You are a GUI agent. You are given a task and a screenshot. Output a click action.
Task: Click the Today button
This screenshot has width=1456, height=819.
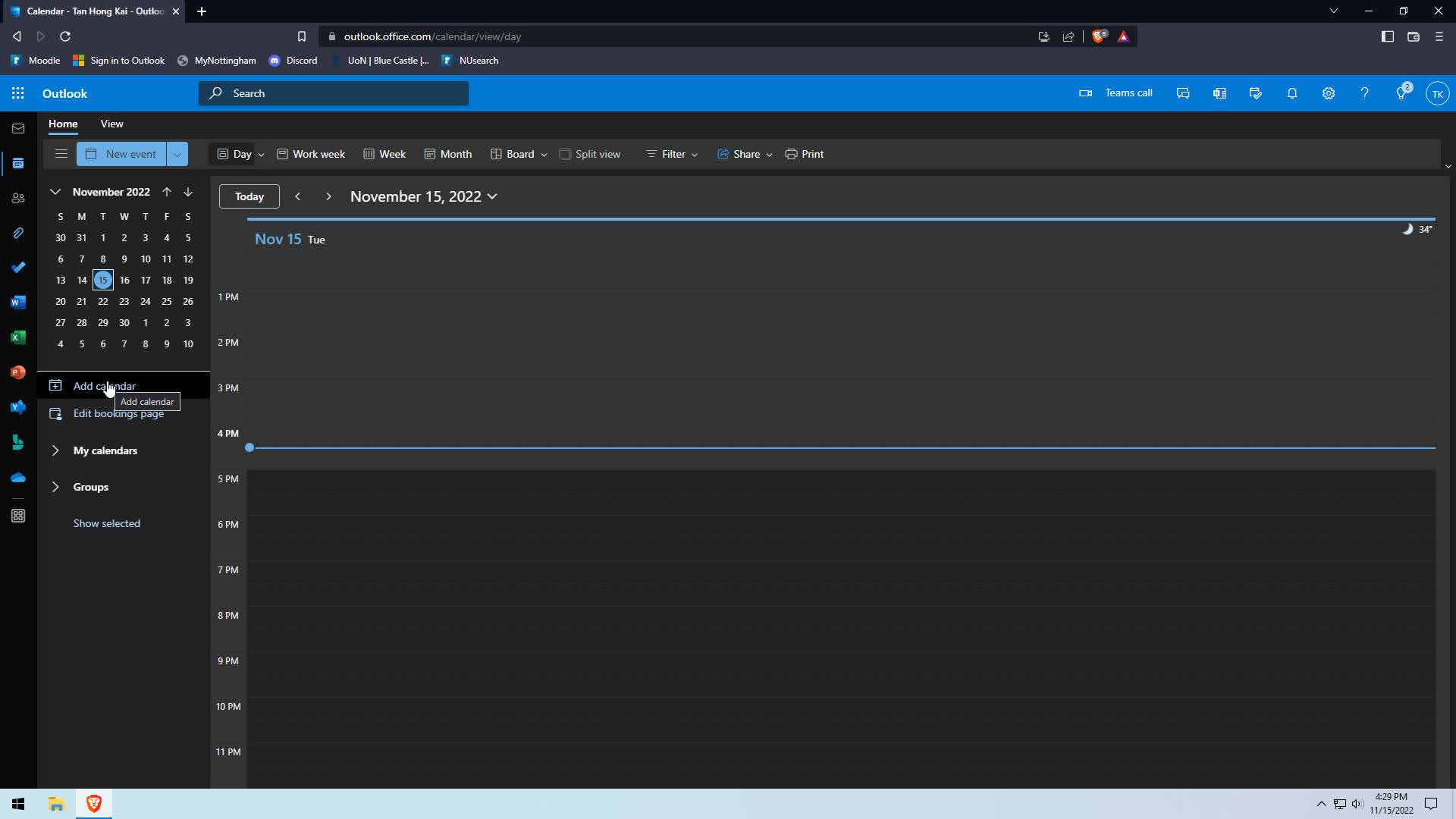point(249,196)
